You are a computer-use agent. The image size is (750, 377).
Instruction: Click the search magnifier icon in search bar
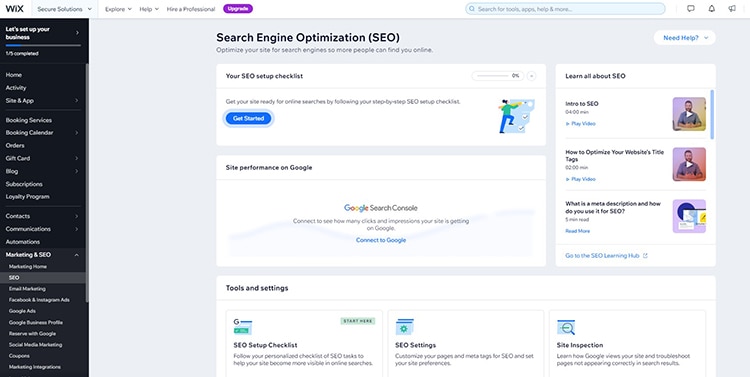472,9
